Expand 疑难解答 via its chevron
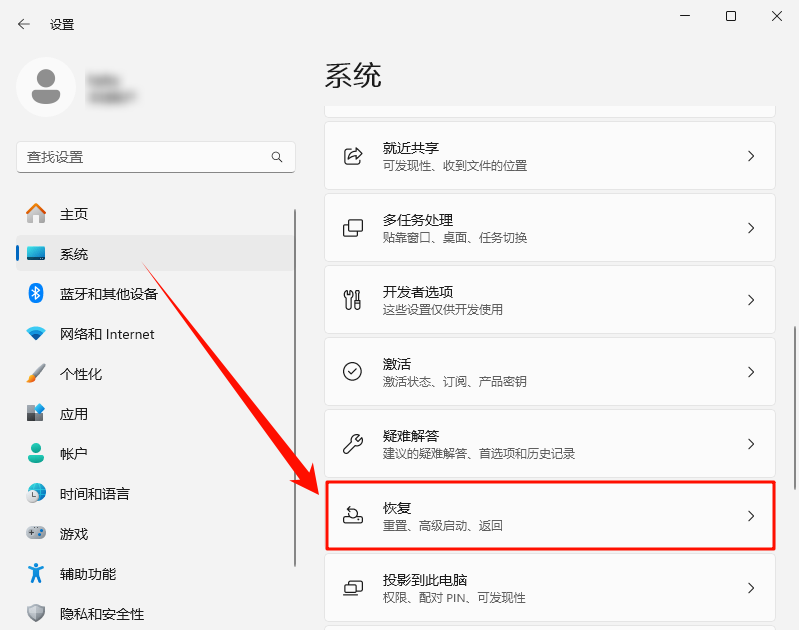The image size is (799, 630). (x=751, y=444)
